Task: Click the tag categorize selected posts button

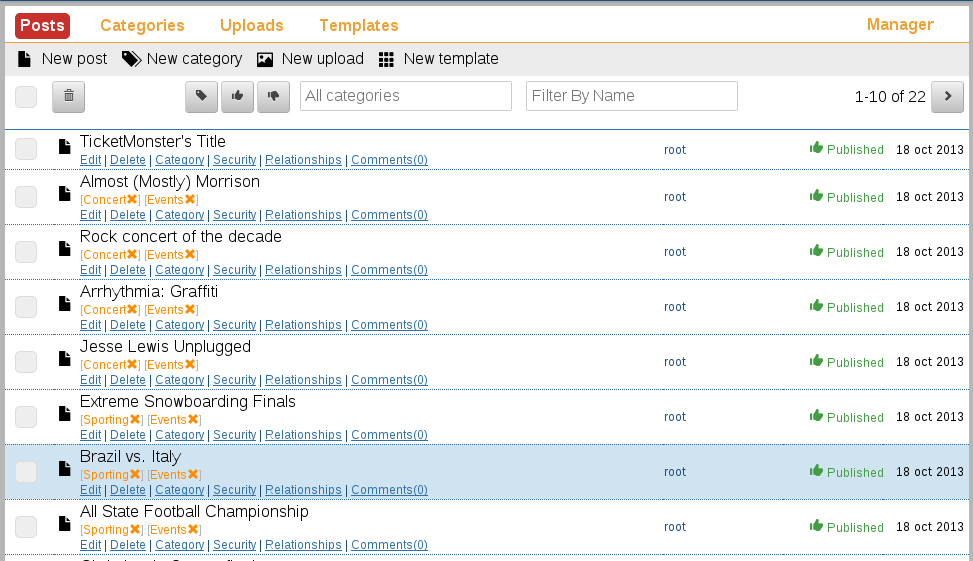Action: (x=201, y=97)
